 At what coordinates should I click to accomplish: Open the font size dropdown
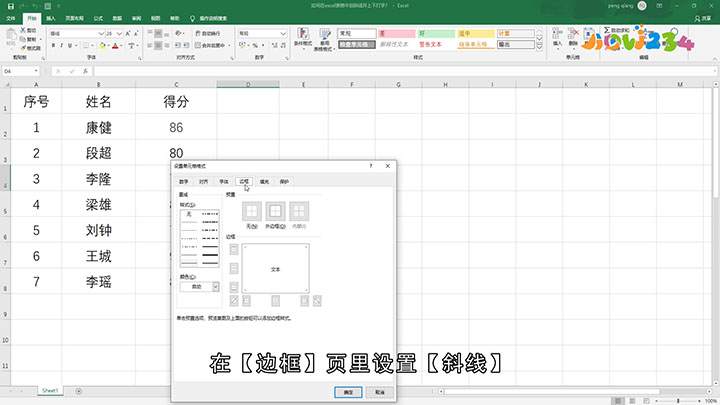(x=119, y=34)
